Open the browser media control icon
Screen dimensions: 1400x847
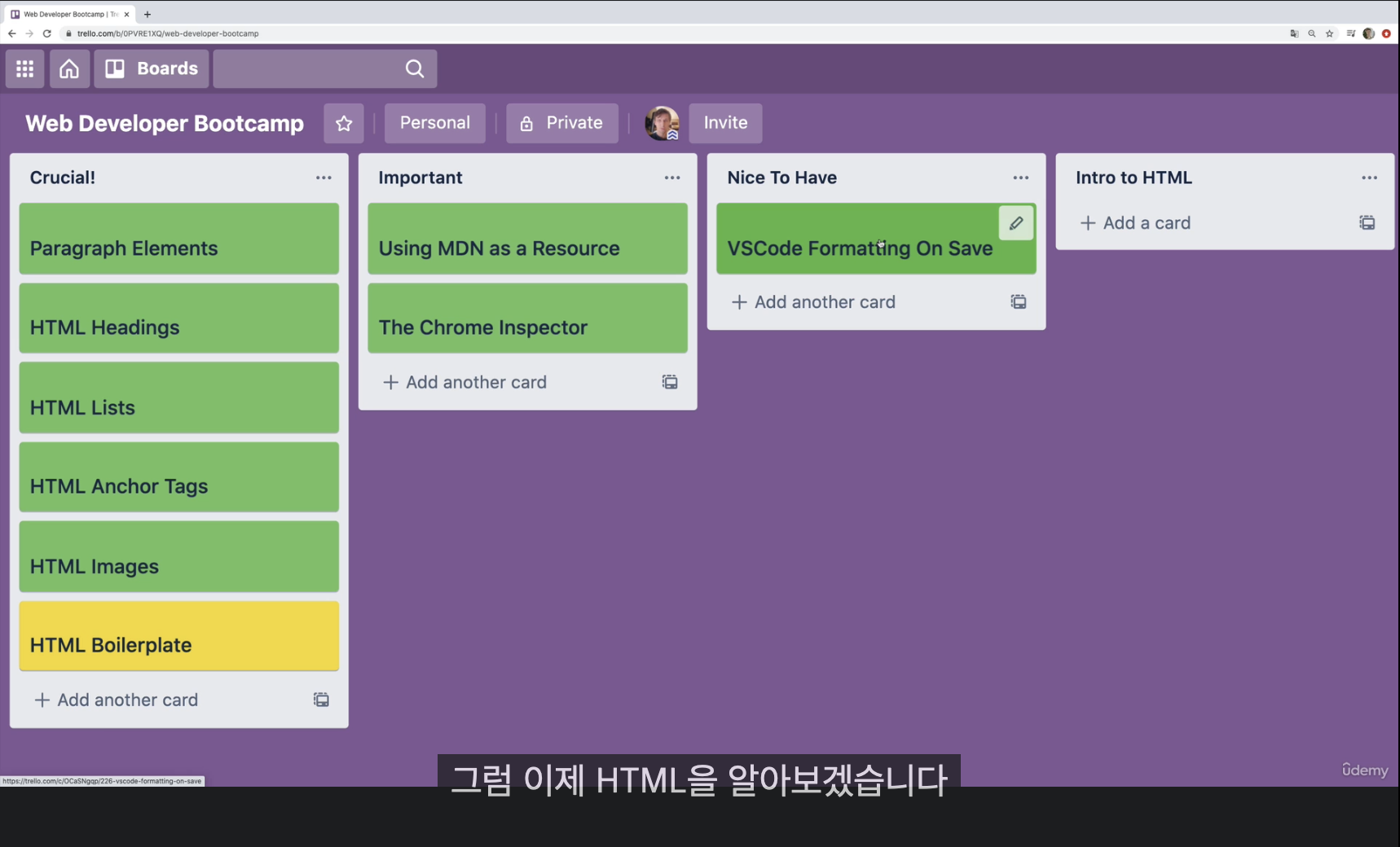pos(1351,33)
